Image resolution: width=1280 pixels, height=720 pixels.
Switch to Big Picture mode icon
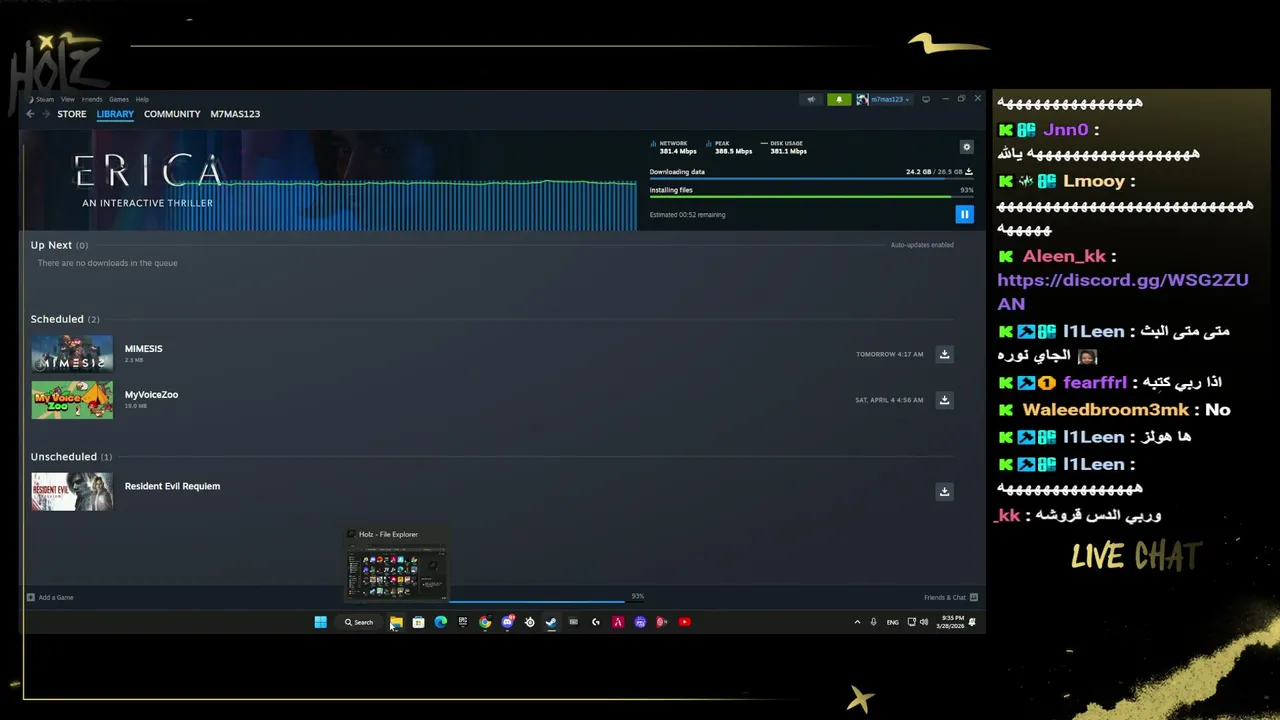click(x=926, y=99)
